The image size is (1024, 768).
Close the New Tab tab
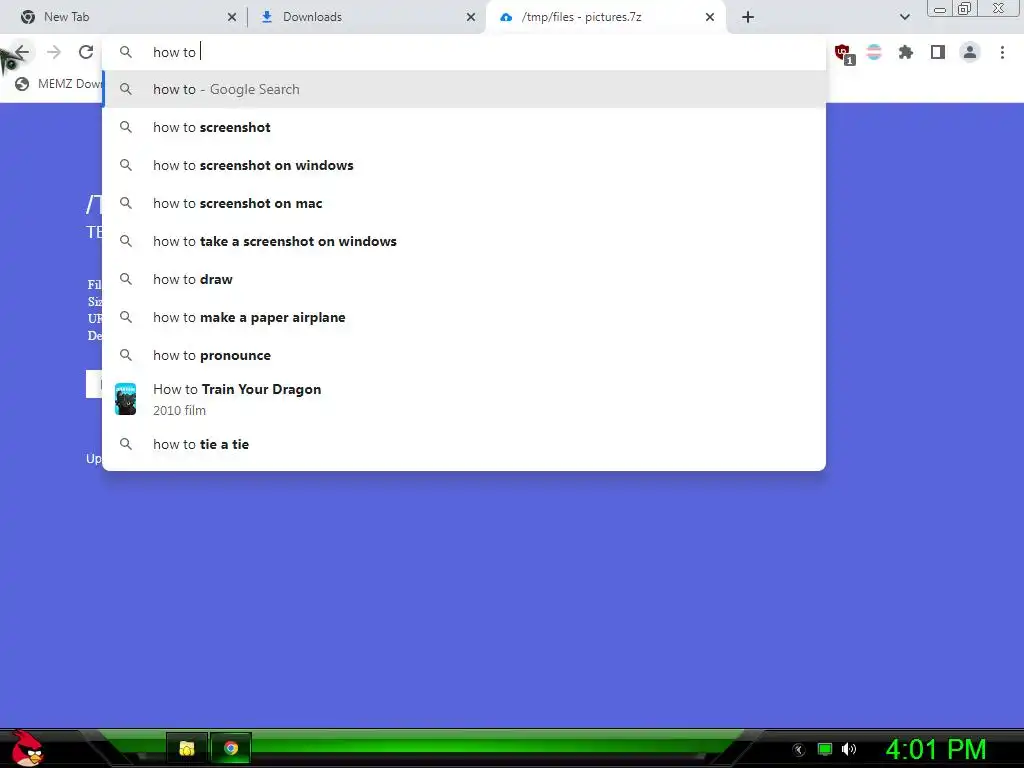tap(232, 17)
